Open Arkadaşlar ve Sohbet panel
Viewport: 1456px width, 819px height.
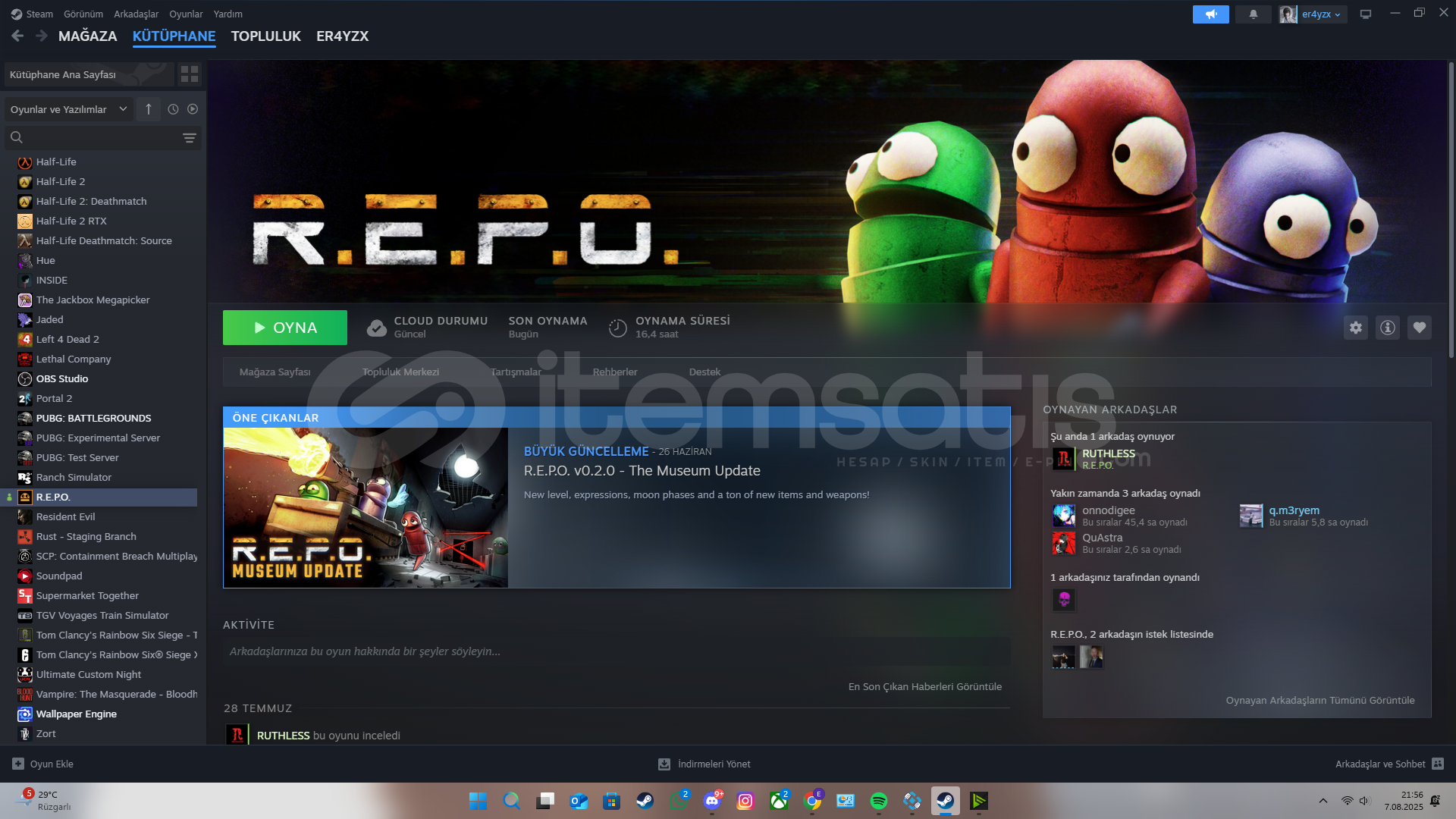click(x=1389, y=764)
